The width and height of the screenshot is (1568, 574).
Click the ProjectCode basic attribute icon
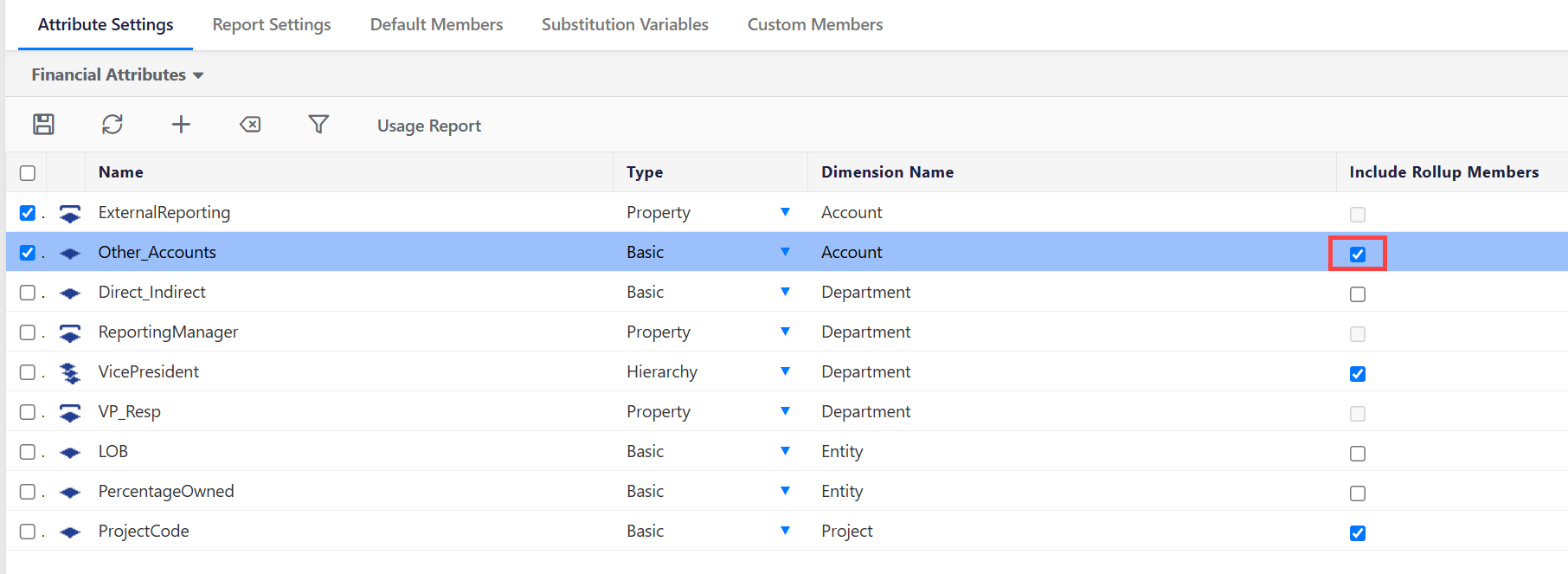click(x=70, y=532)
